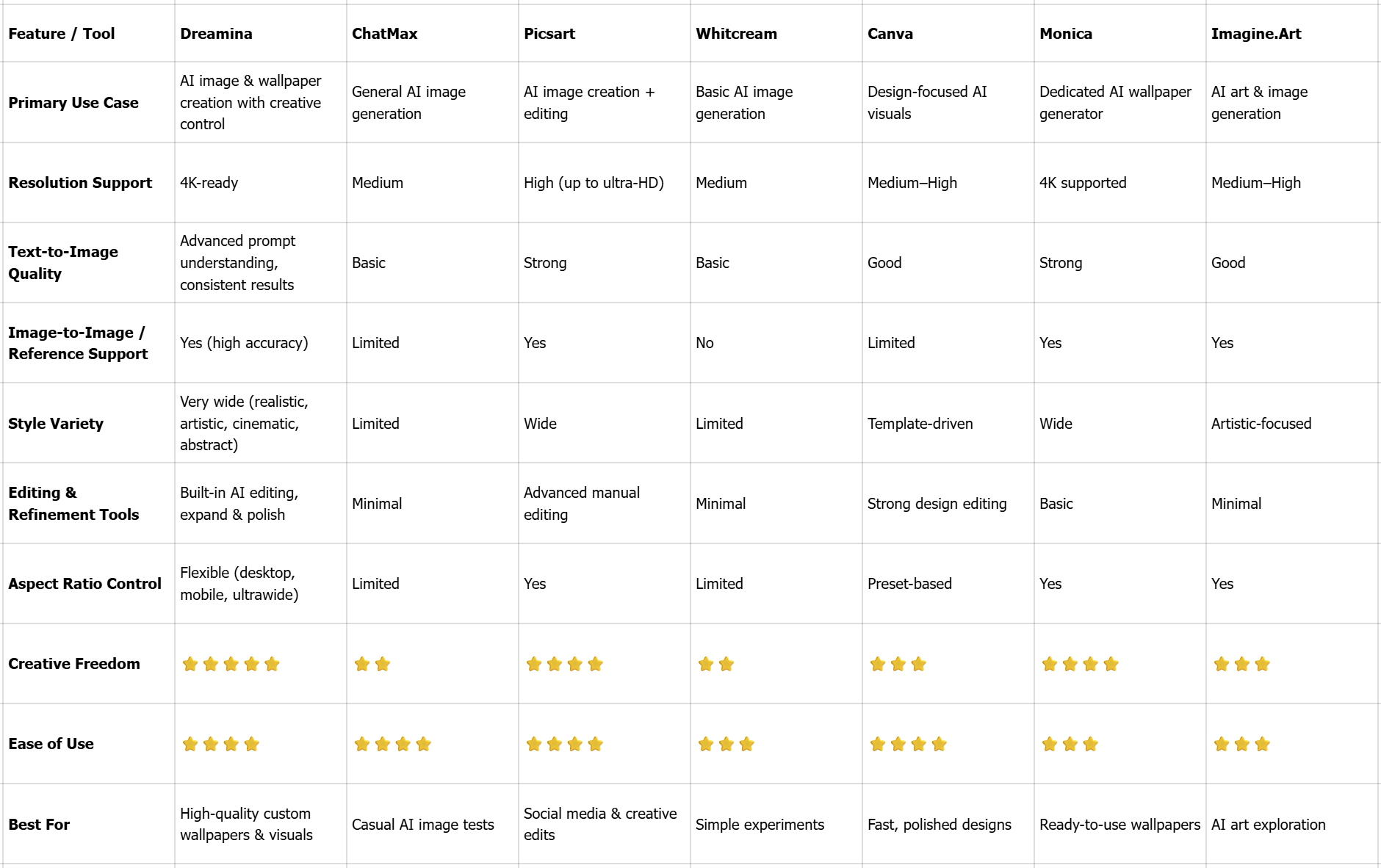Click the Aspect Ratio Control row label

tap(84, 584)
